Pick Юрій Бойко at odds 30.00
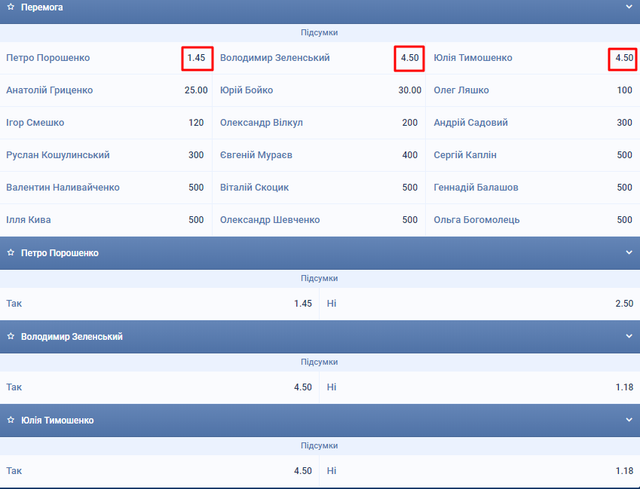Image resolution: width=640 pixels, height=489 pixels. pos(409,90)
